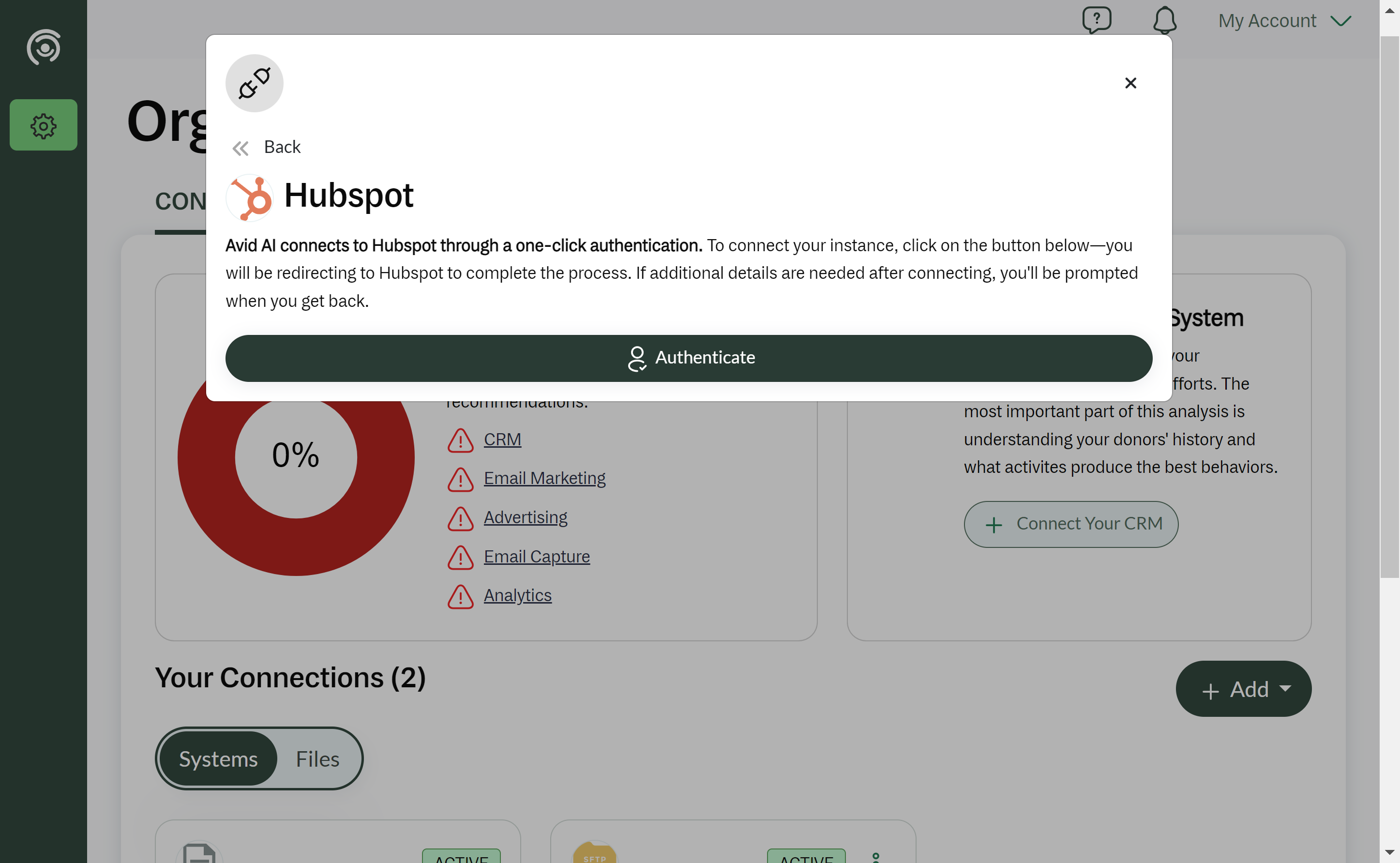Open the settings gear in sidebar

(44, 125)
